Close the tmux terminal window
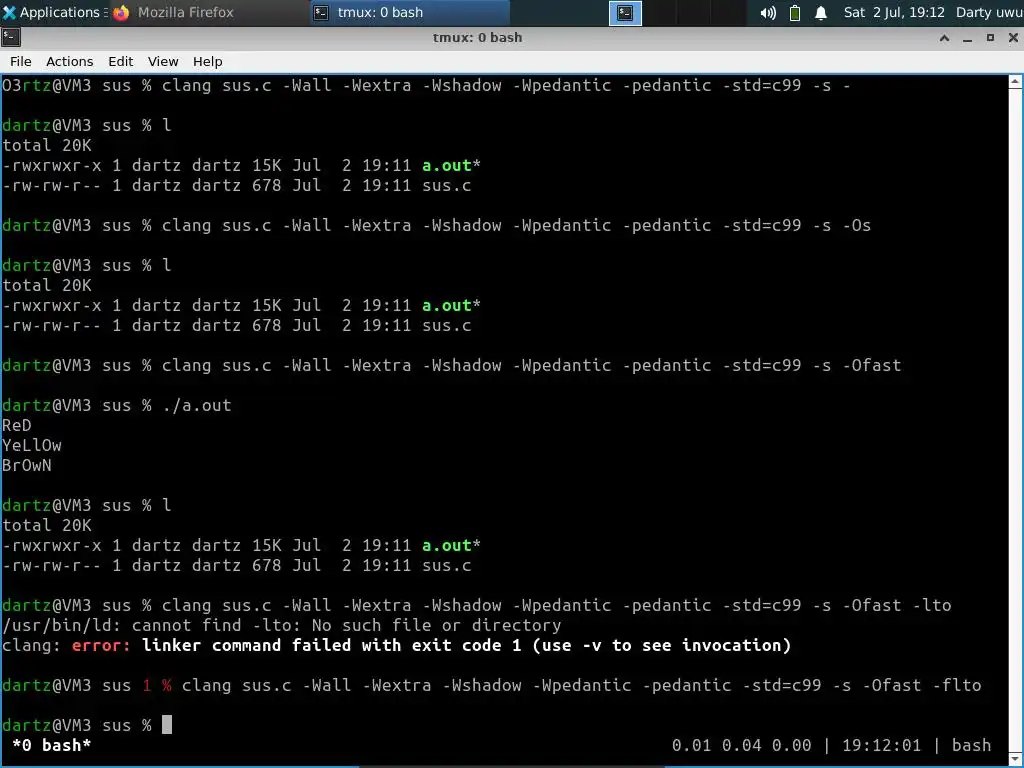Viewport: 1024px width, 768px height. 1013,38
